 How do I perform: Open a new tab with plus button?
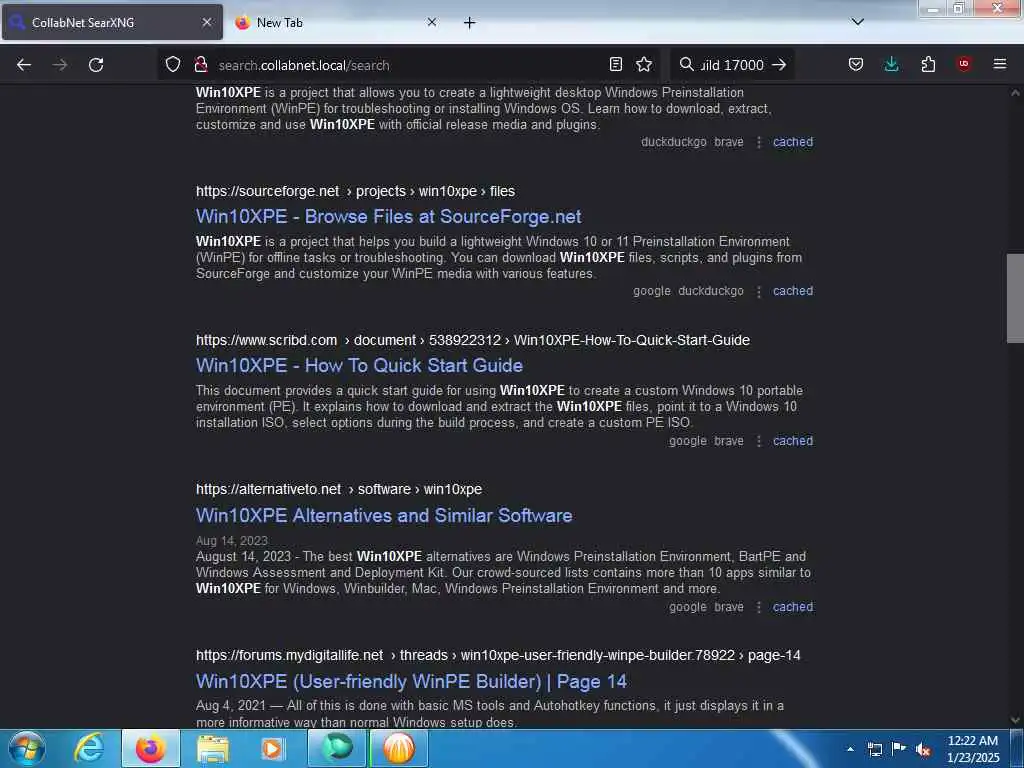point(470,23)
